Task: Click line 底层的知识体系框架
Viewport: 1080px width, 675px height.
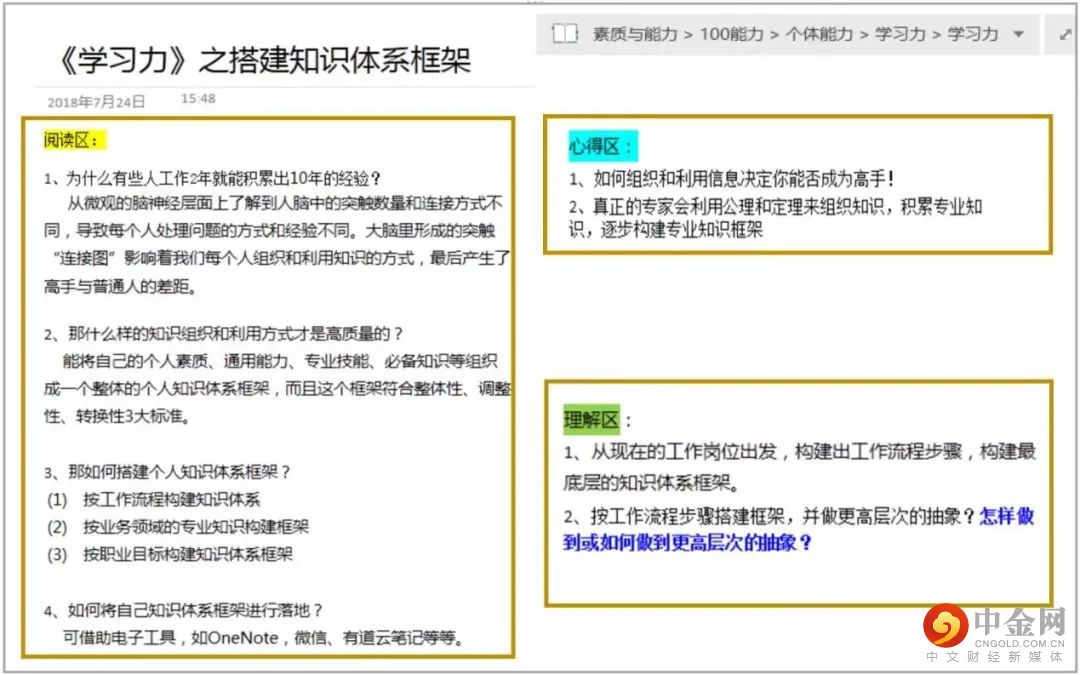Action: coord(651,483)
